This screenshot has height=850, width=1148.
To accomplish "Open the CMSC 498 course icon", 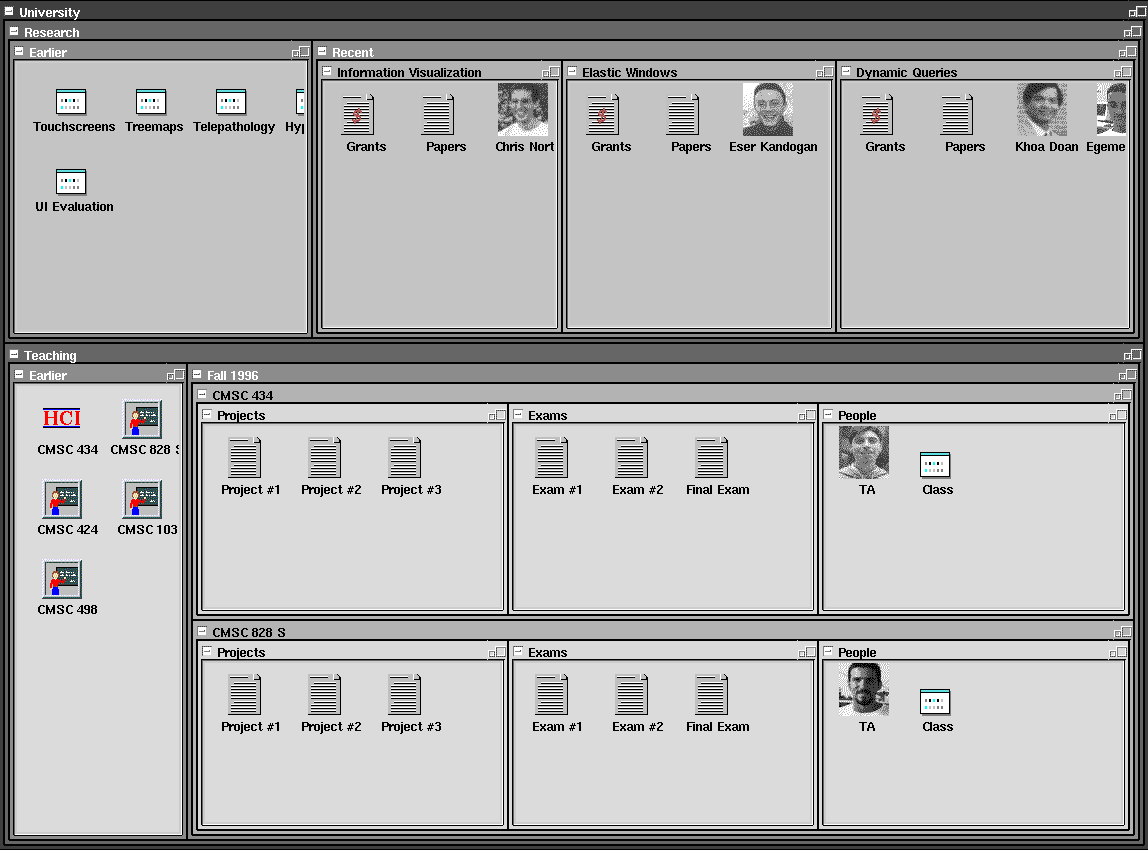I will coord(62,579).
